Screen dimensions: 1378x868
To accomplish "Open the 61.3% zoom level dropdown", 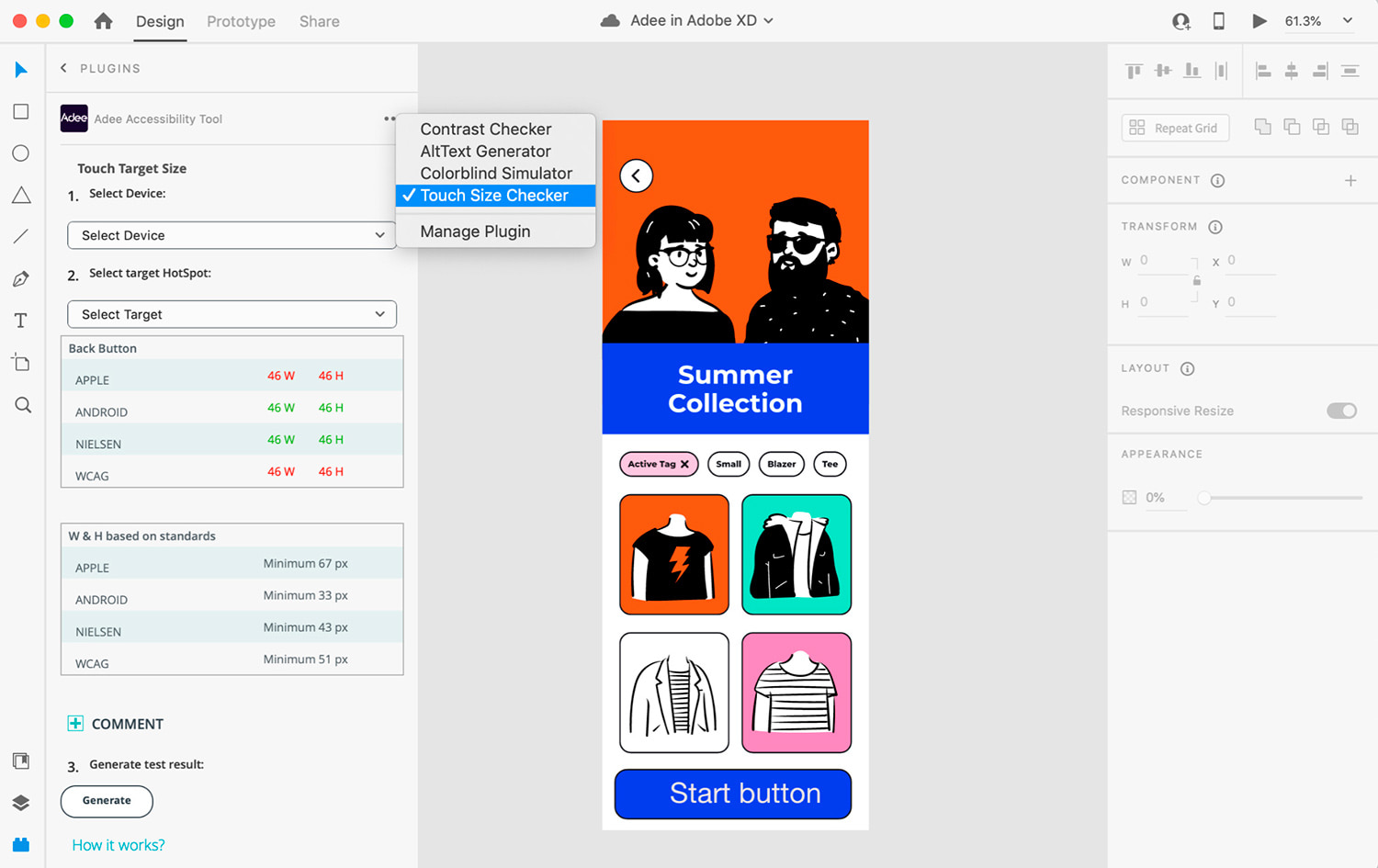I will (x=1319, y=21).
